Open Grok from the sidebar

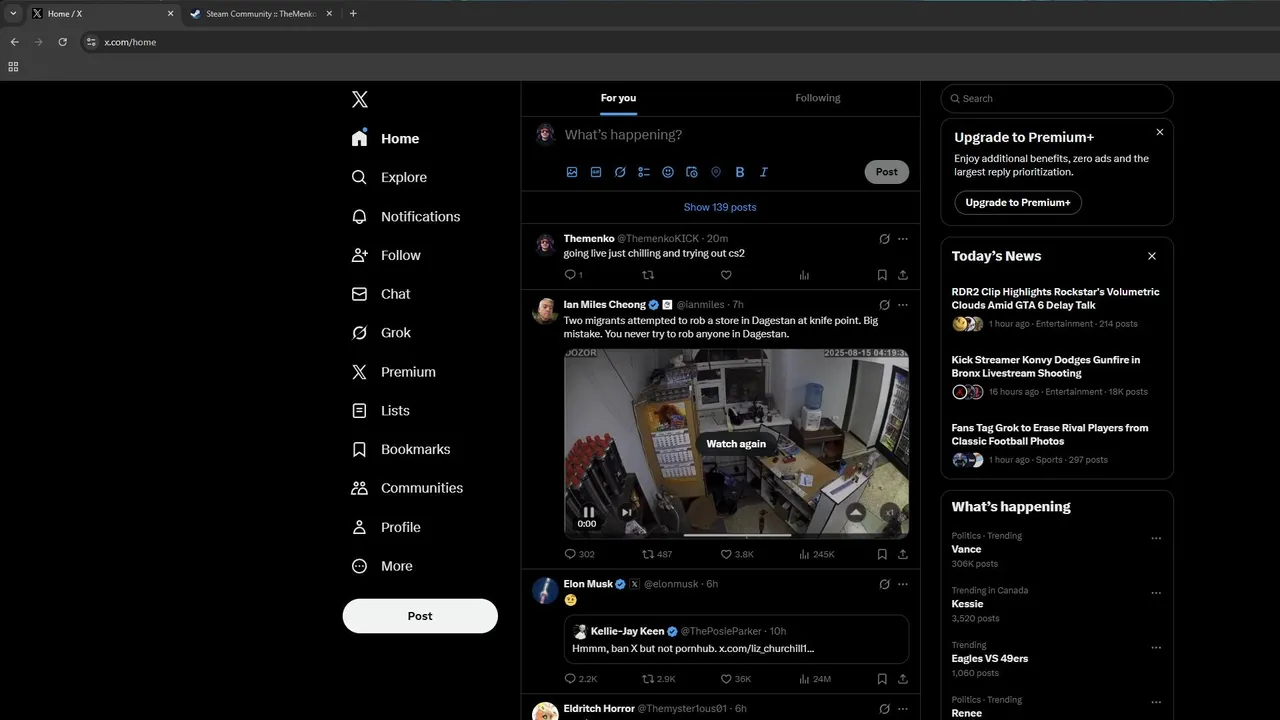381,333
